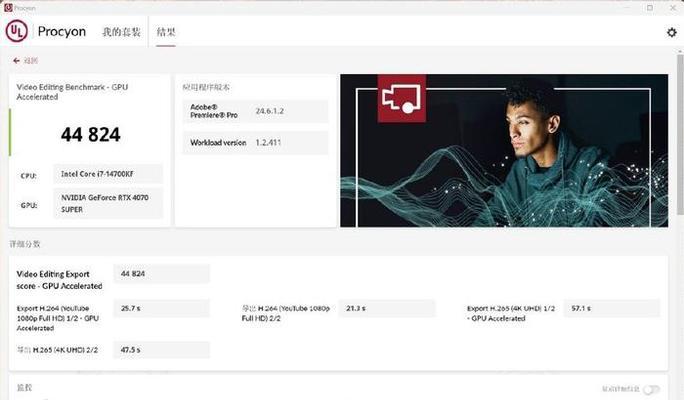The height and width of the screenshot is (400, 684).
Task: Click the NVIDIA GeForce RTX 4070 SUPER value
Action: point(108,203)
